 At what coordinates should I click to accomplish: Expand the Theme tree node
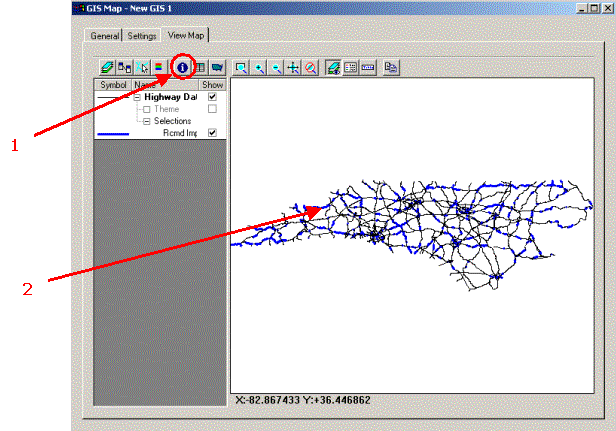point(147,109)
